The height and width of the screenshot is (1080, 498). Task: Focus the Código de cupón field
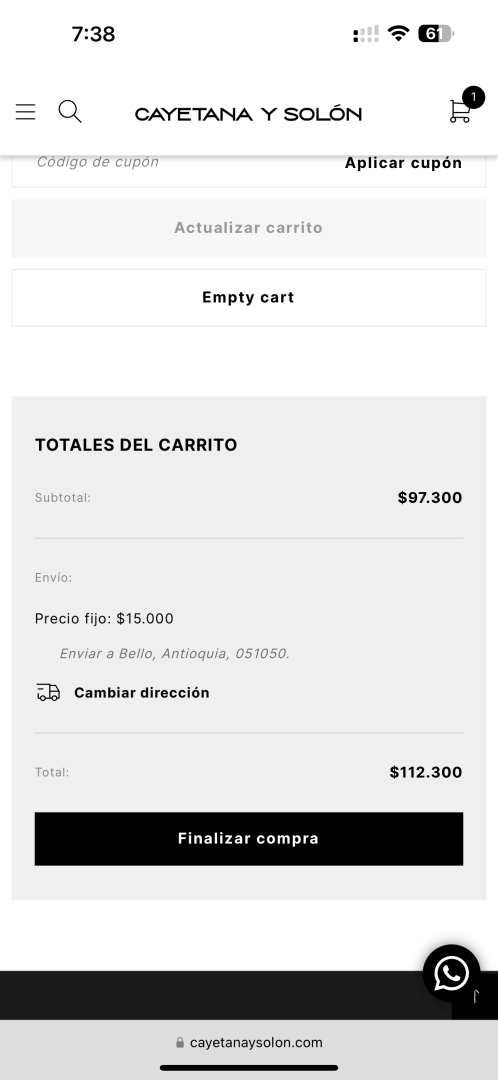coord(172,163)
